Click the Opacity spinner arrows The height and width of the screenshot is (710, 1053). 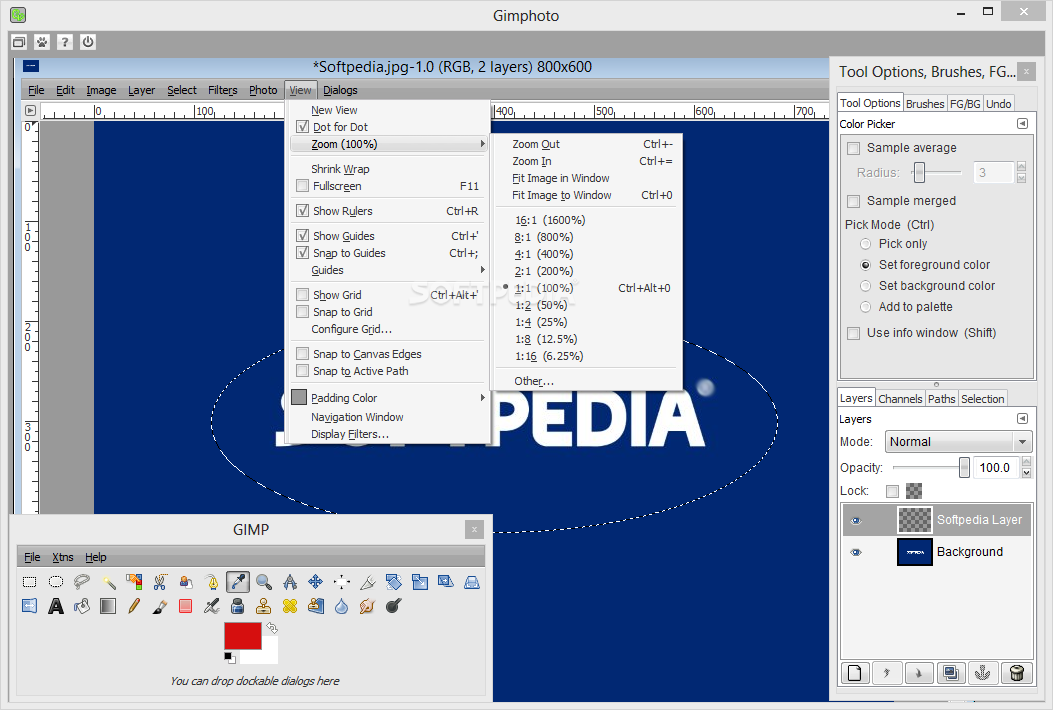click(1026, 468)
